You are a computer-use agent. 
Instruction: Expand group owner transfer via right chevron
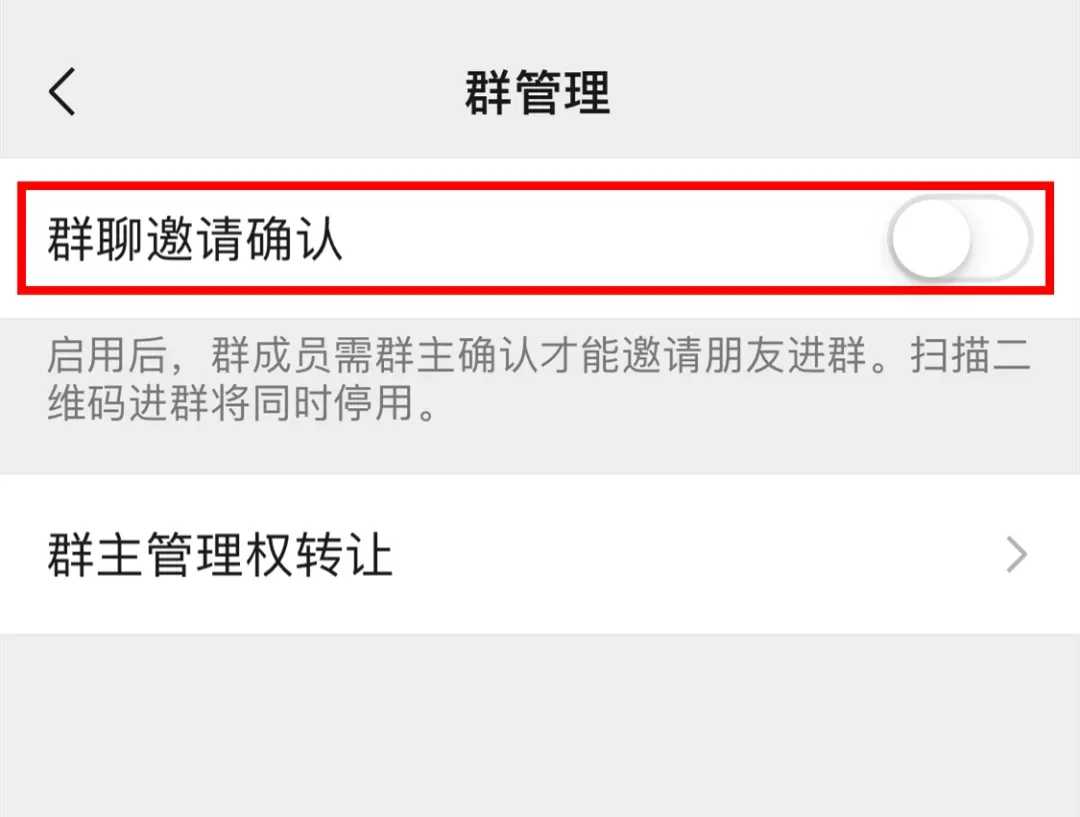point(1017,555)
